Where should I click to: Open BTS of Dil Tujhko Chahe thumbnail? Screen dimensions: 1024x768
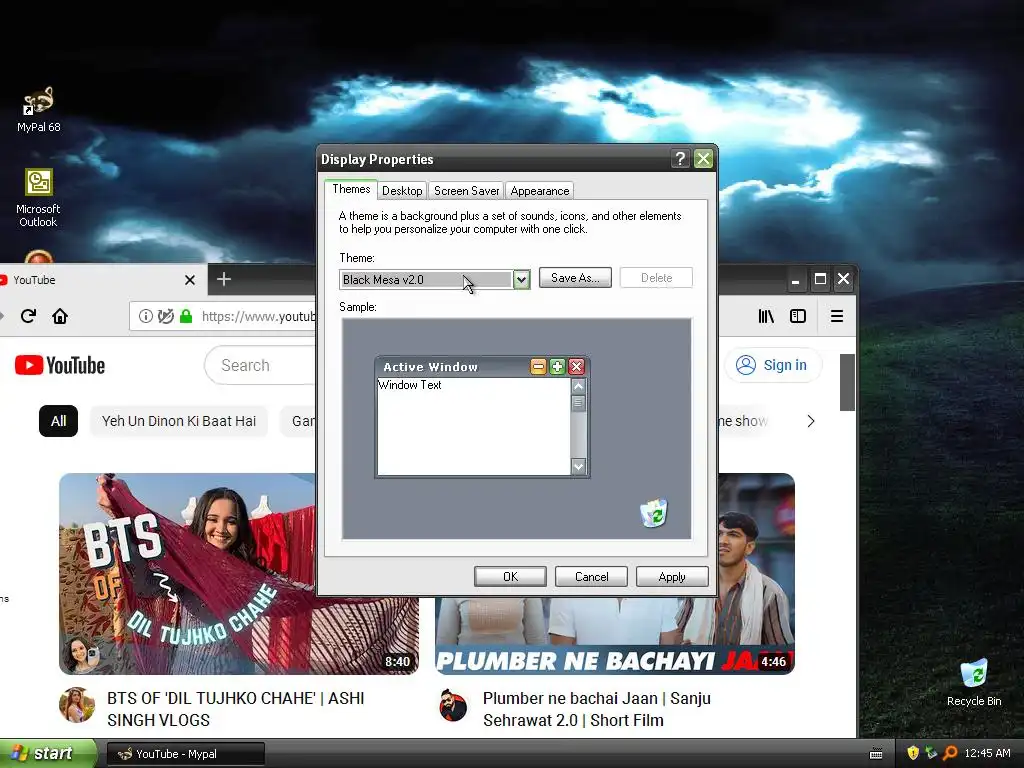(x=239, y=574)
